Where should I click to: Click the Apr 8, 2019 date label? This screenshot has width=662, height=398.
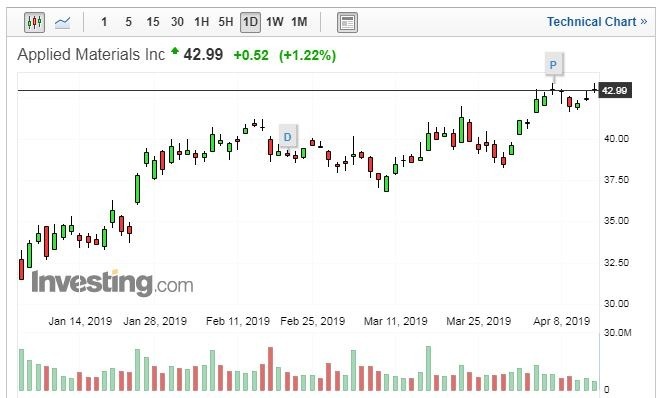click(x=562, y=321)
